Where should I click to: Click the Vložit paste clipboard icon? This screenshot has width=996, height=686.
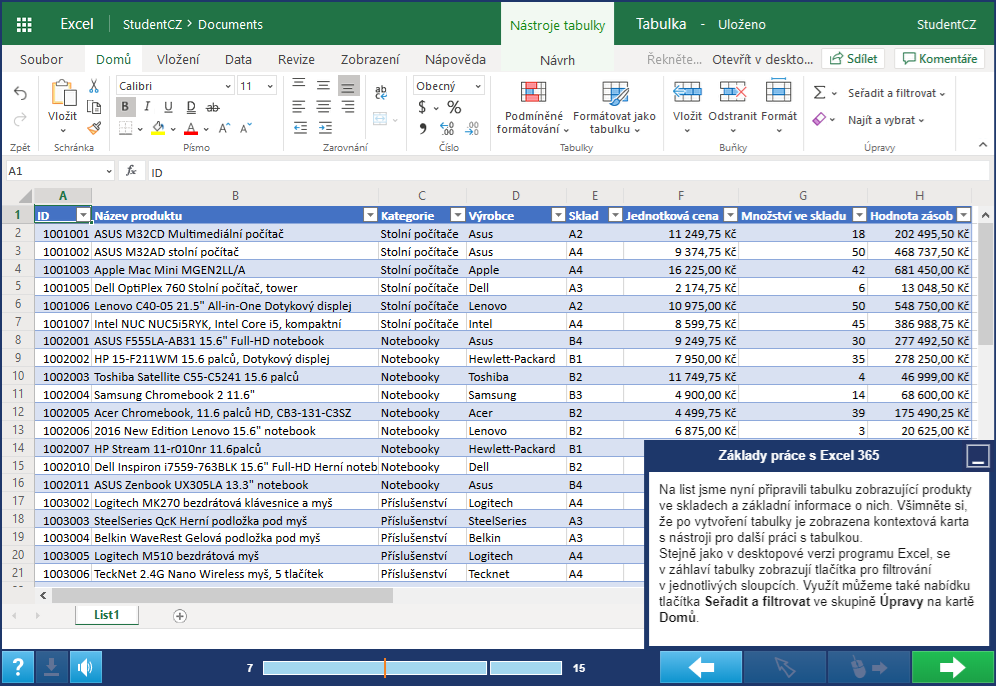63,93
